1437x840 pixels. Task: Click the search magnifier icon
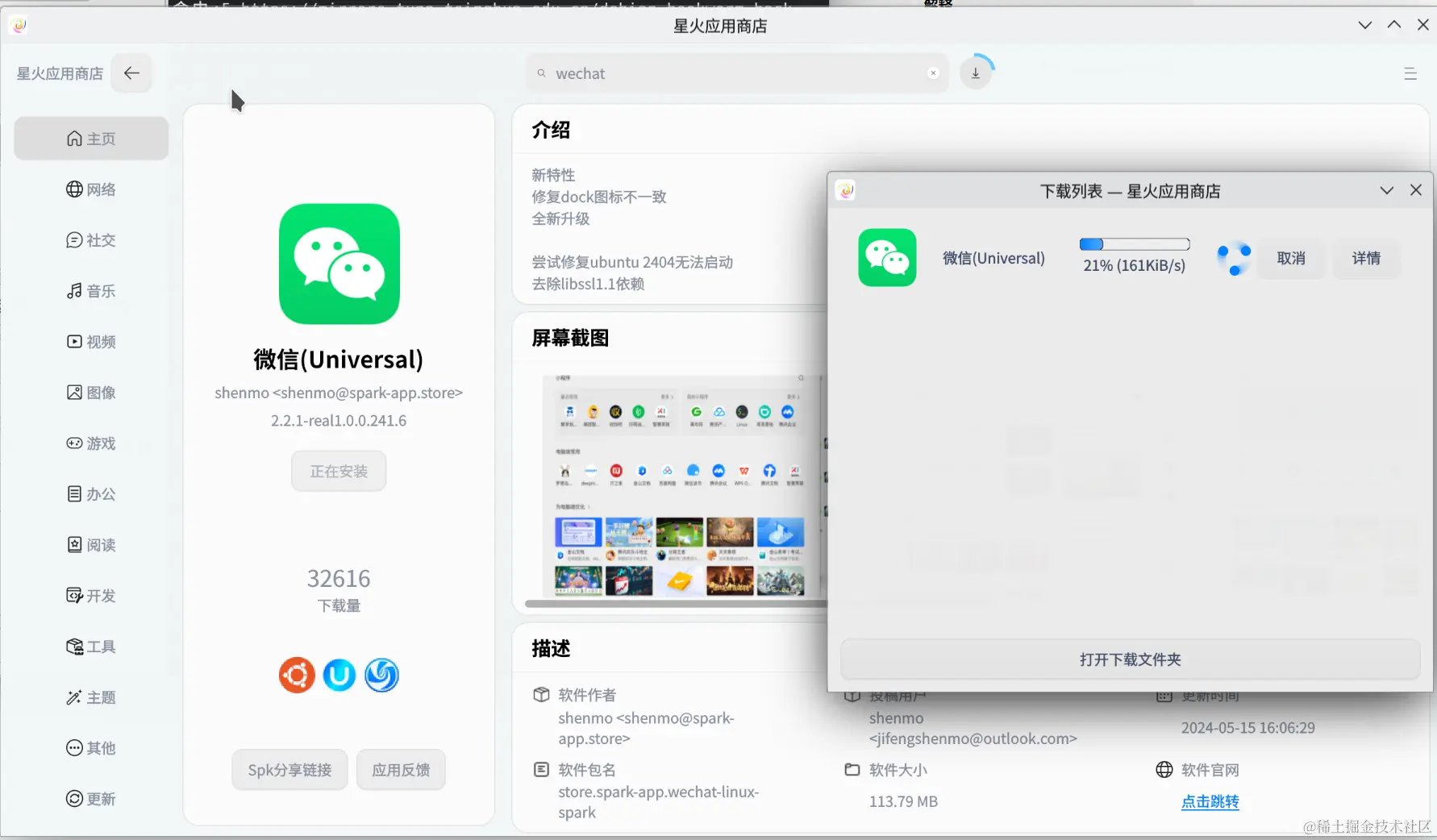[x=542, y=73]
